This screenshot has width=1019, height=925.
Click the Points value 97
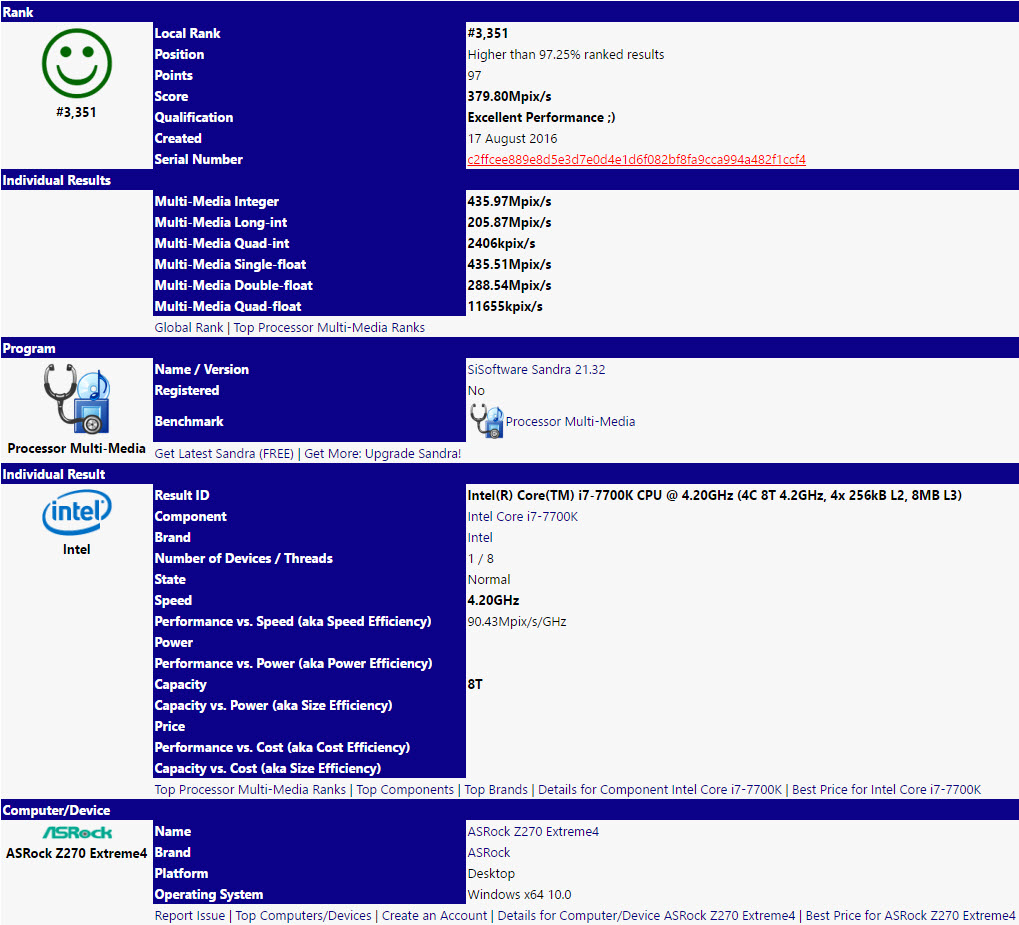474,75
